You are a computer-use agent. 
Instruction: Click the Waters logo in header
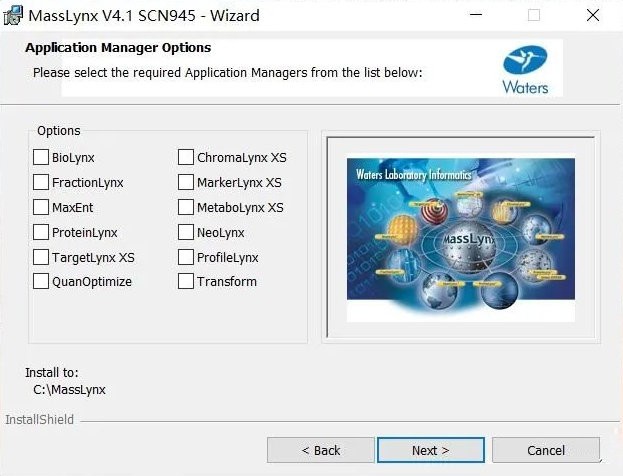point(525,70)
